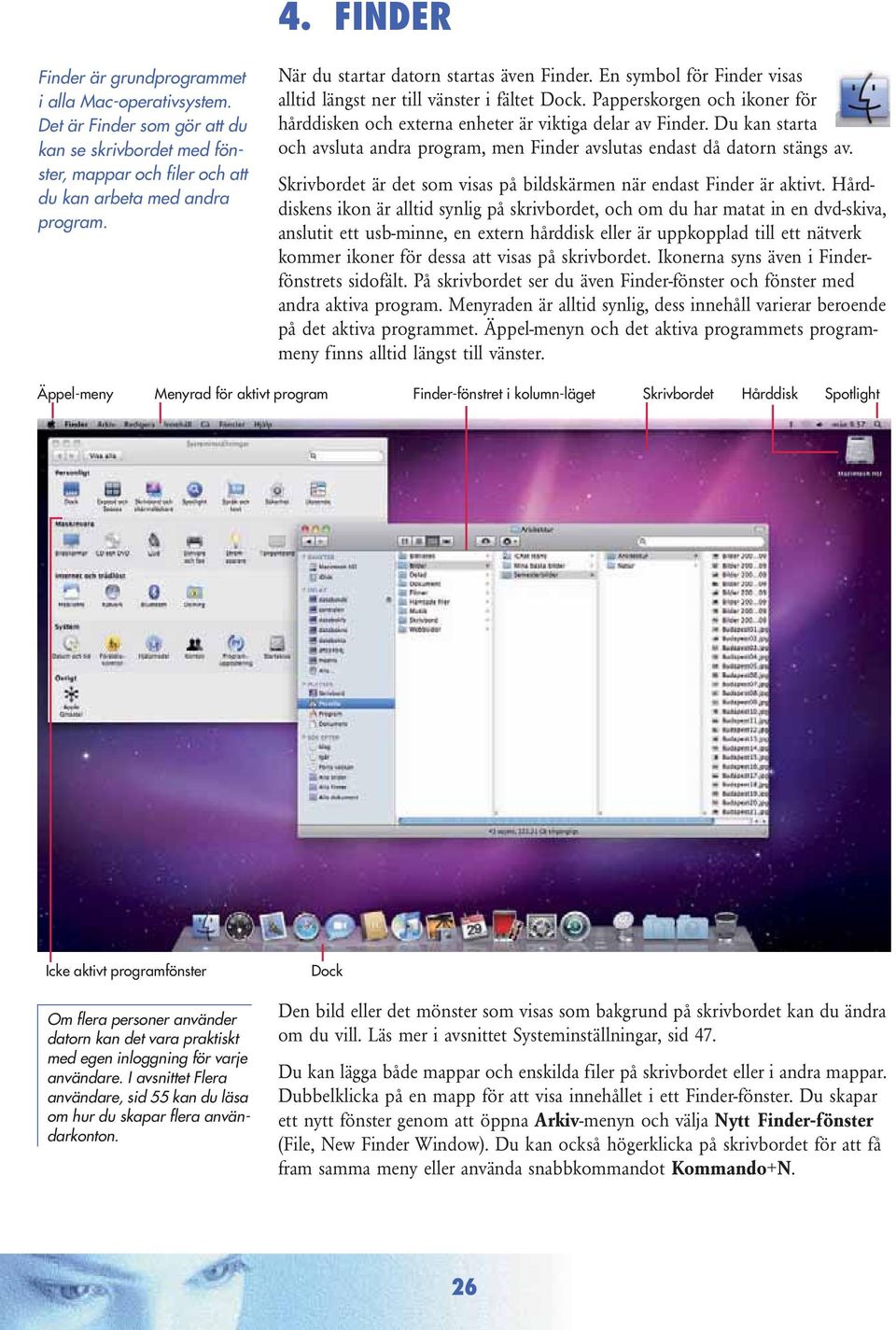Image resolution: width=896 pixels, height=1330 pixels.
Task: Open the Bluetooth preference pane
Action: pyautogui.click(x=154, y=595)
